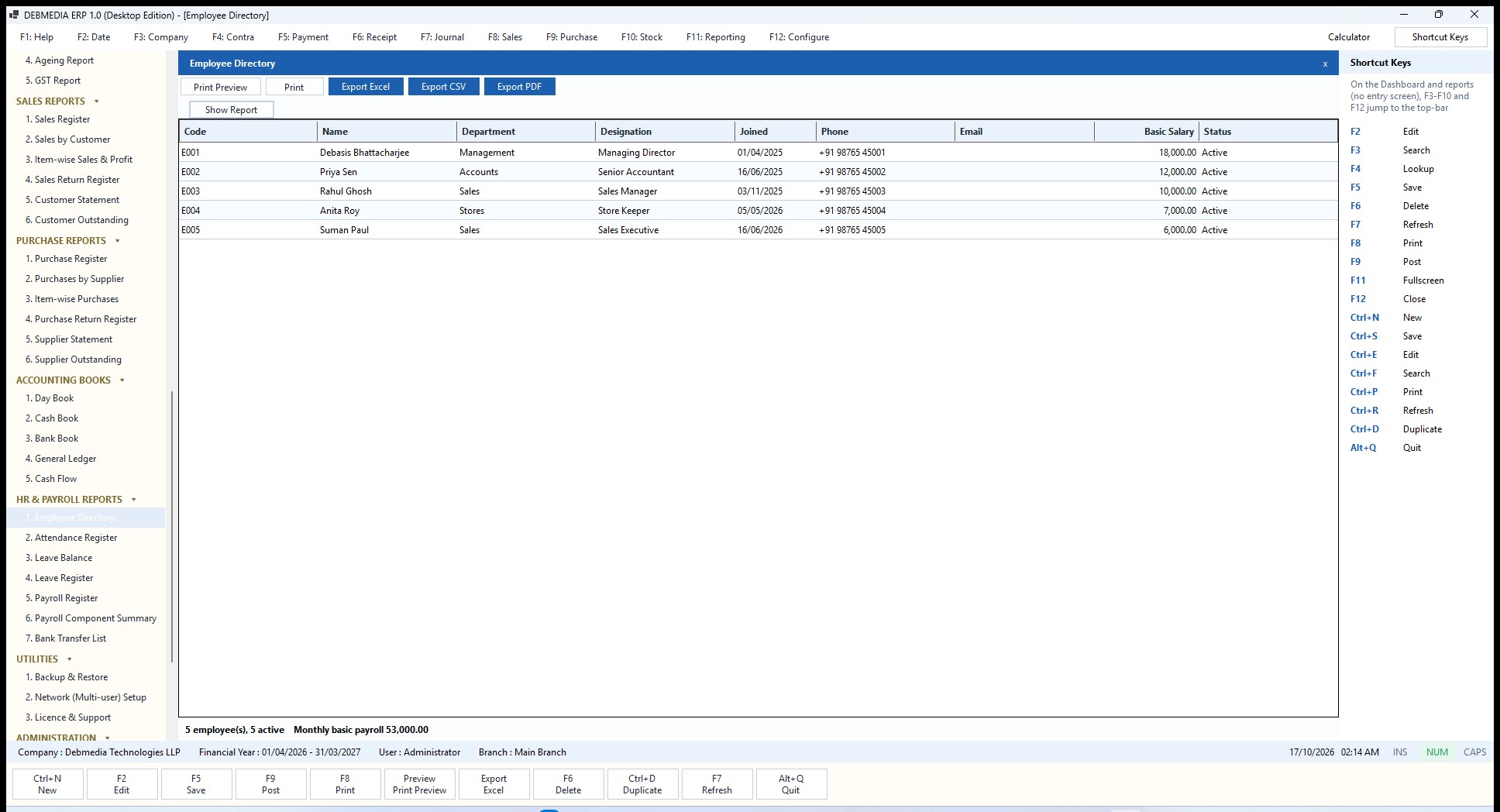Image resolution: width=1500 pixels, height=812 pixels.
Task: Open the Print Preview button at top
Action: 221,87
